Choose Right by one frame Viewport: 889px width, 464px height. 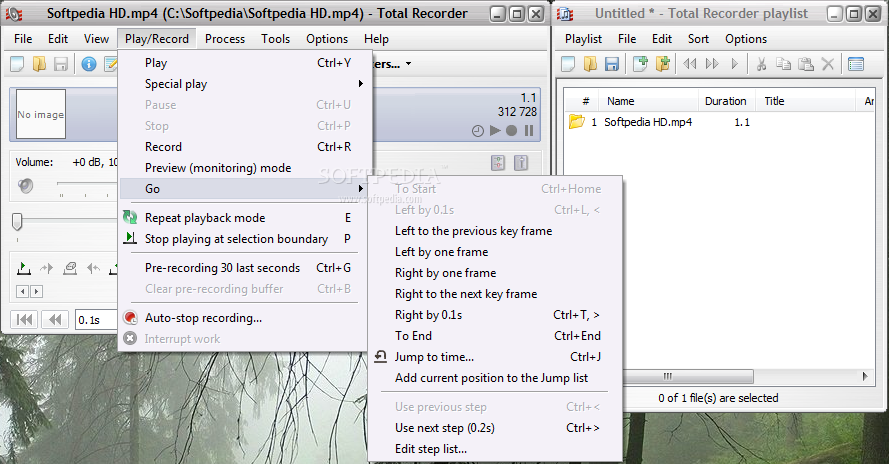(495, 273)
